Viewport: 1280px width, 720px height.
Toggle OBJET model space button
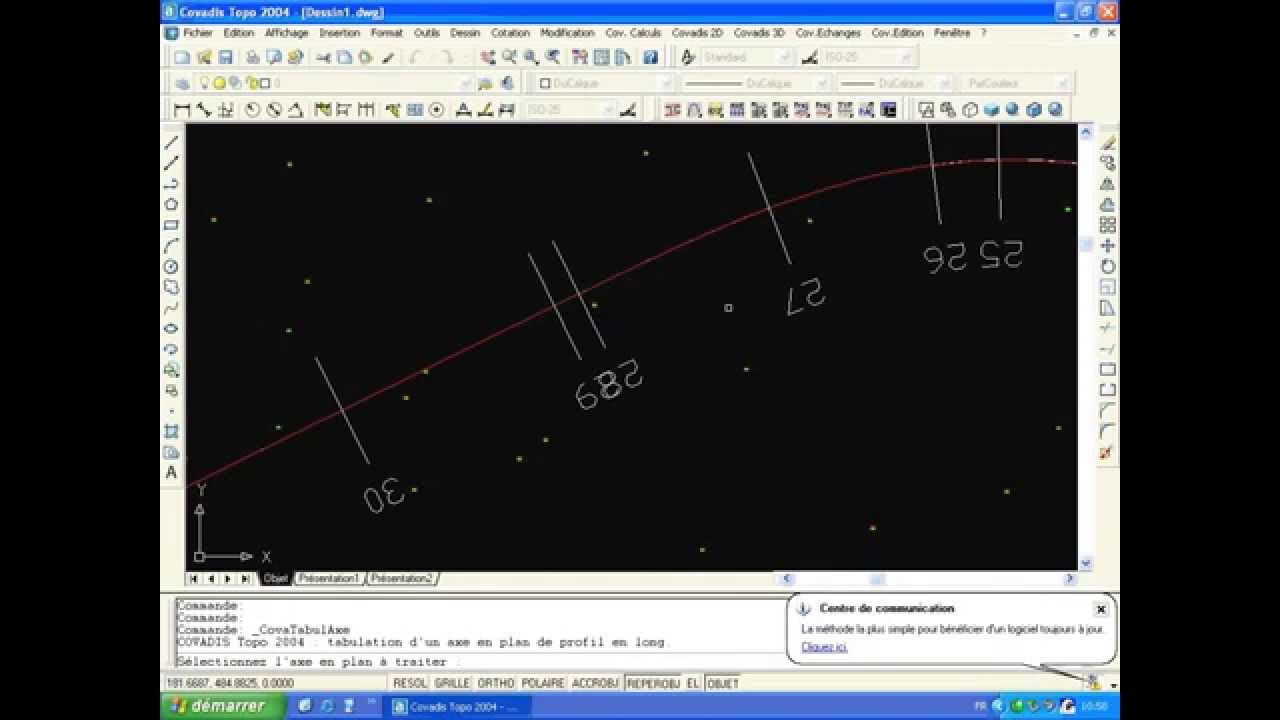pyautogui.click(x=723, y=683)
